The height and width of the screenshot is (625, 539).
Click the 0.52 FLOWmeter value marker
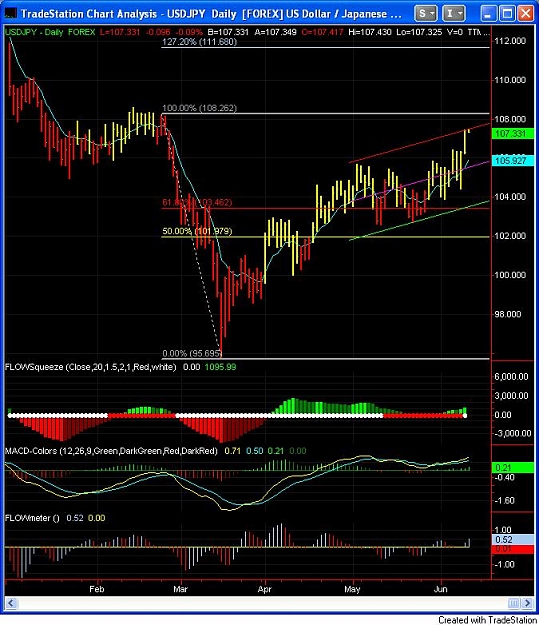(x=512, y=539)
